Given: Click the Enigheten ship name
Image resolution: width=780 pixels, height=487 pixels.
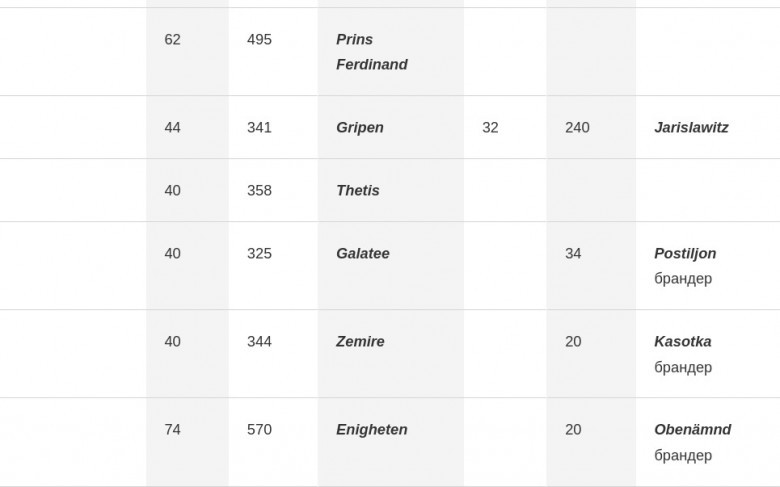Looking at the screenshot, I should 372,430.
